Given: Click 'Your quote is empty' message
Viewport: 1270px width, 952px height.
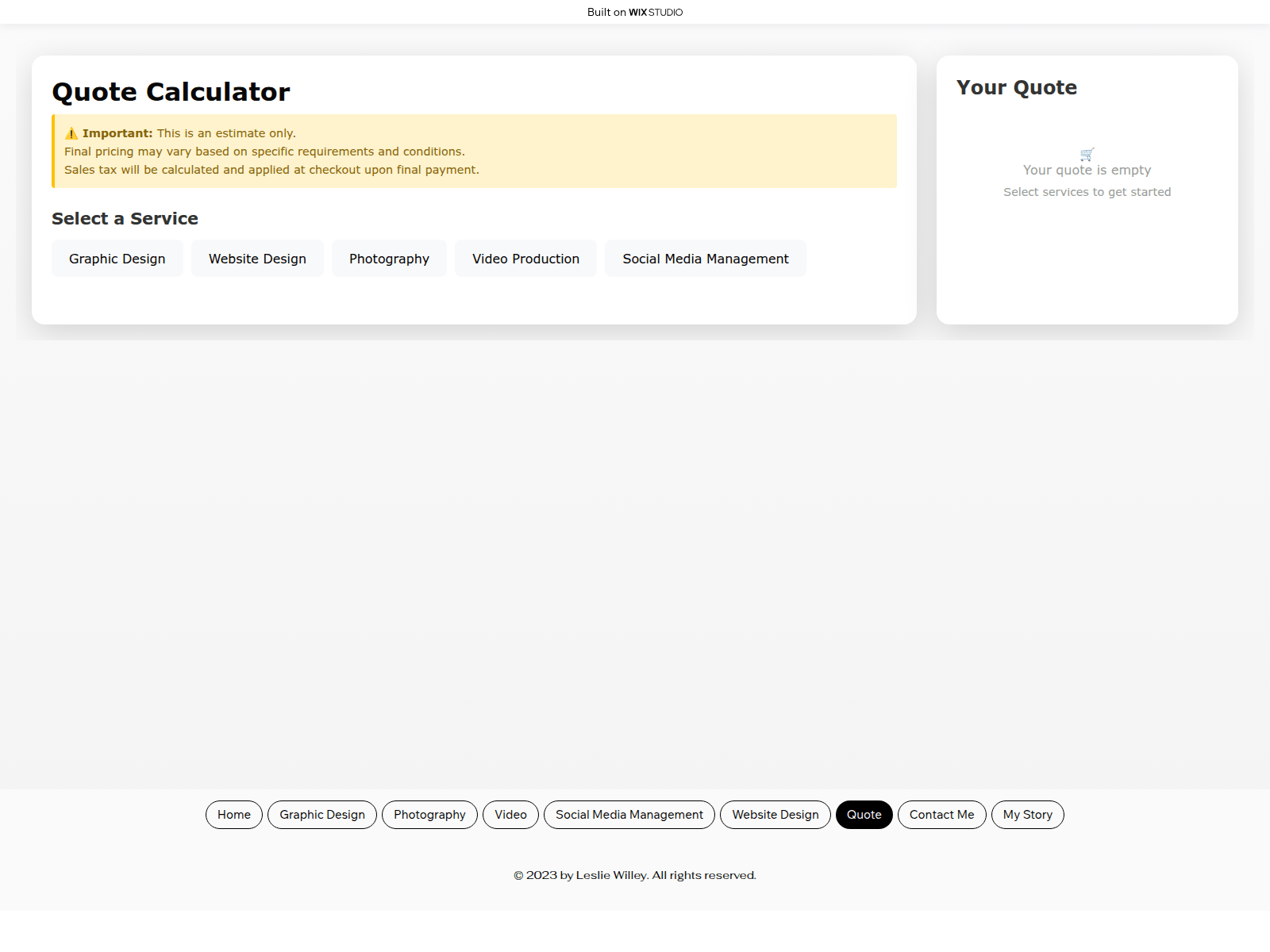Looking at the screenshot, I should (x=1087, y=170).
